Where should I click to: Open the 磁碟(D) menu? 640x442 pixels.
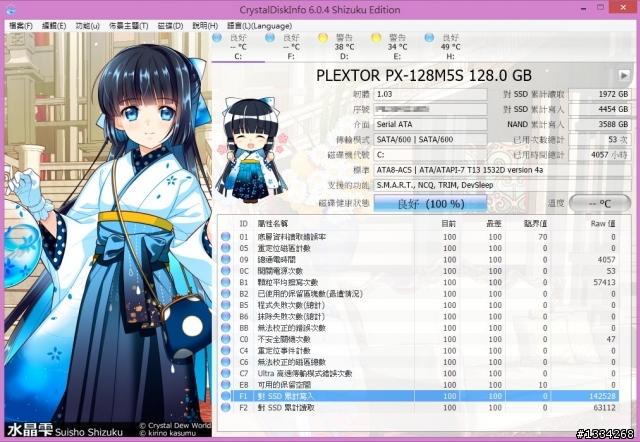click(x=170, y=26)
